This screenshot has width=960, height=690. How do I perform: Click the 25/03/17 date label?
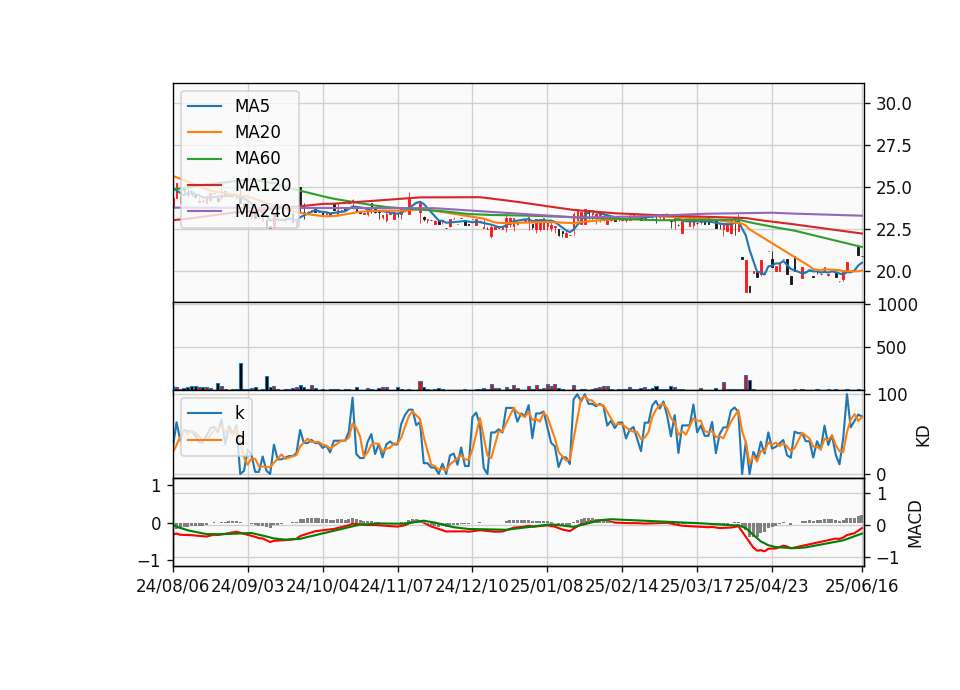(697, 586)
